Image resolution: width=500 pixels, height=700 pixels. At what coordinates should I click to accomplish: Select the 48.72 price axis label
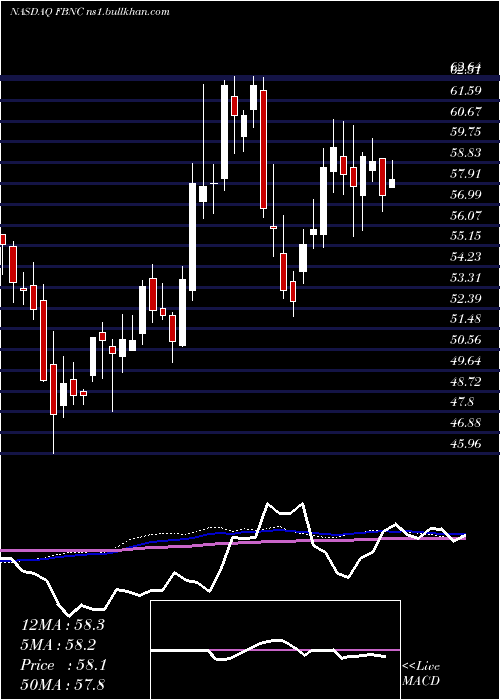coord(467,381)
